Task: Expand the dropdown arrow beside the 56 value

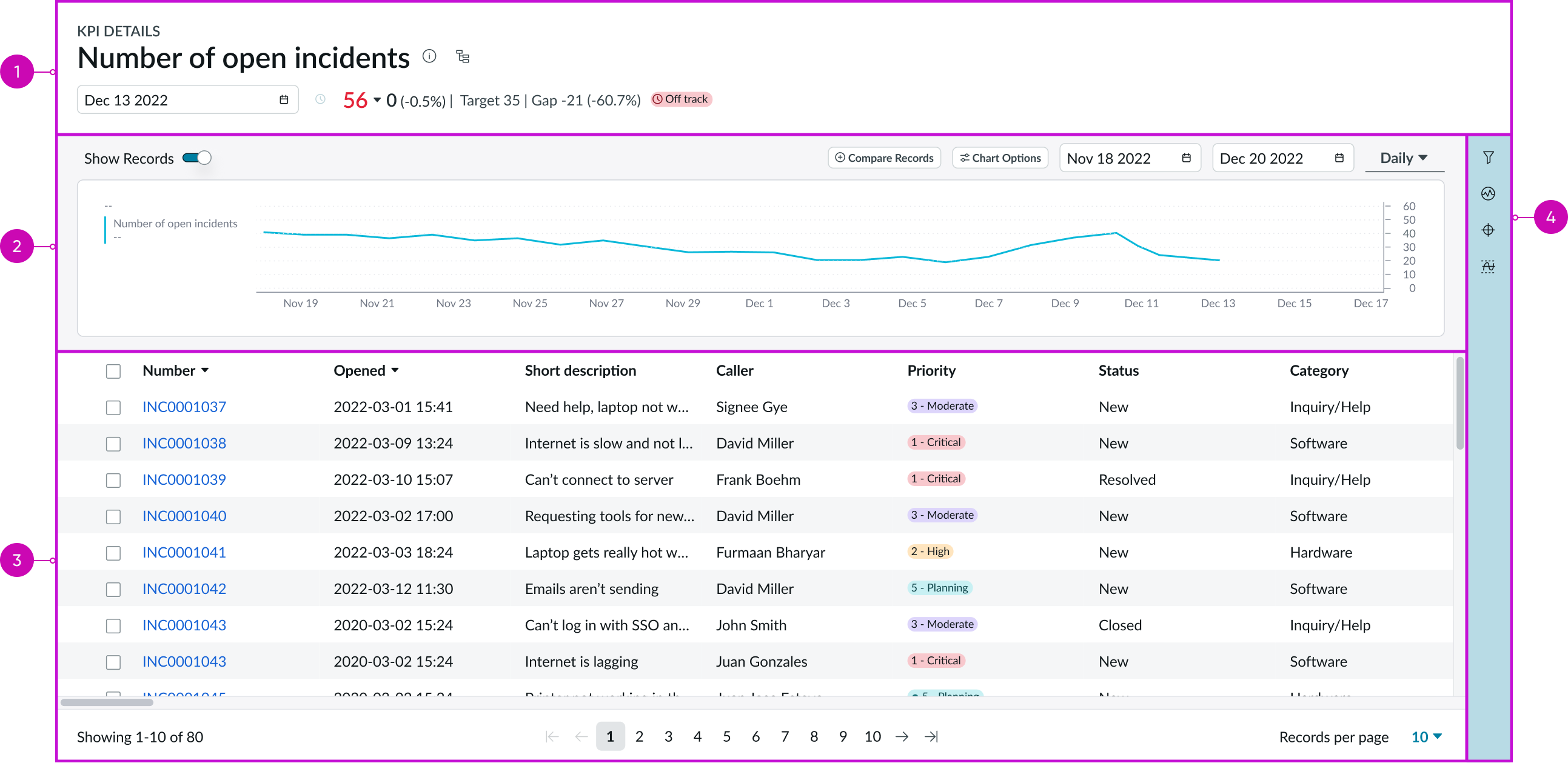Action: pos(377,100)
